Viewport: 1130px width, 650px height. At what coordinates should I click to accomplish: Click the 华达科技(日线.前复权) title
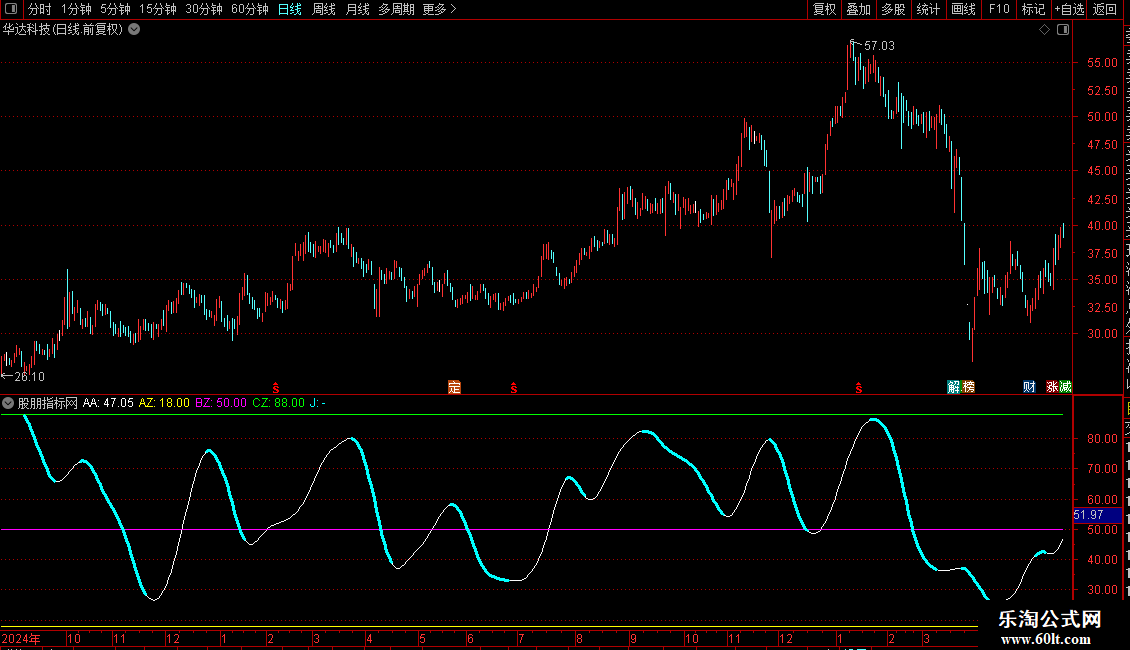pyautogui.click(x=63, y=30)
